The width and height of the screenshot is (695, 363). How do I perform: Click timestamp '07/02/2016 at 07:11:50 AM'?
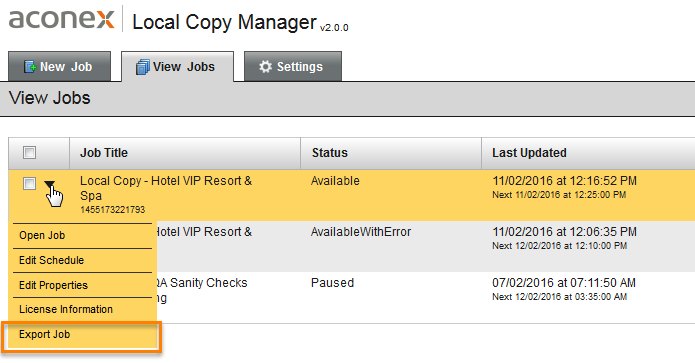564,283
